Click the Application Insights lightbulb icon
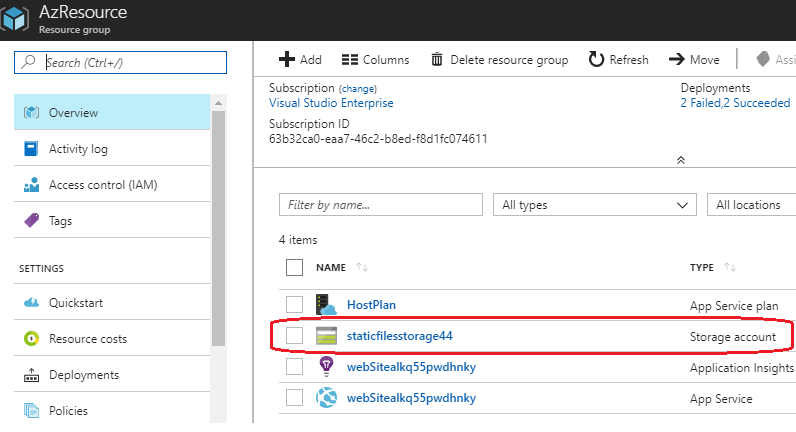 326,367
